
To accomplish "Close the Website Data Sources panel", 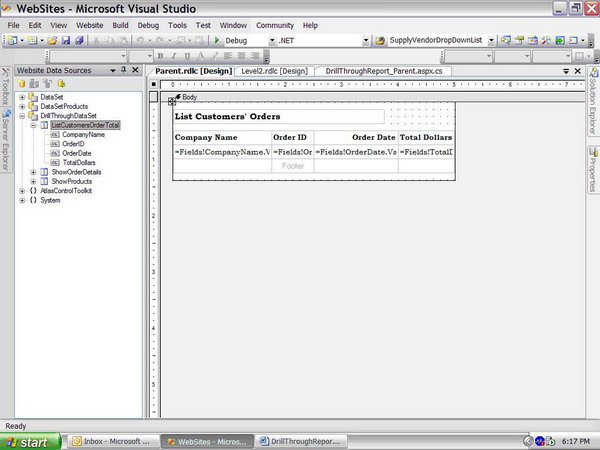I will [x=135, y=70].
